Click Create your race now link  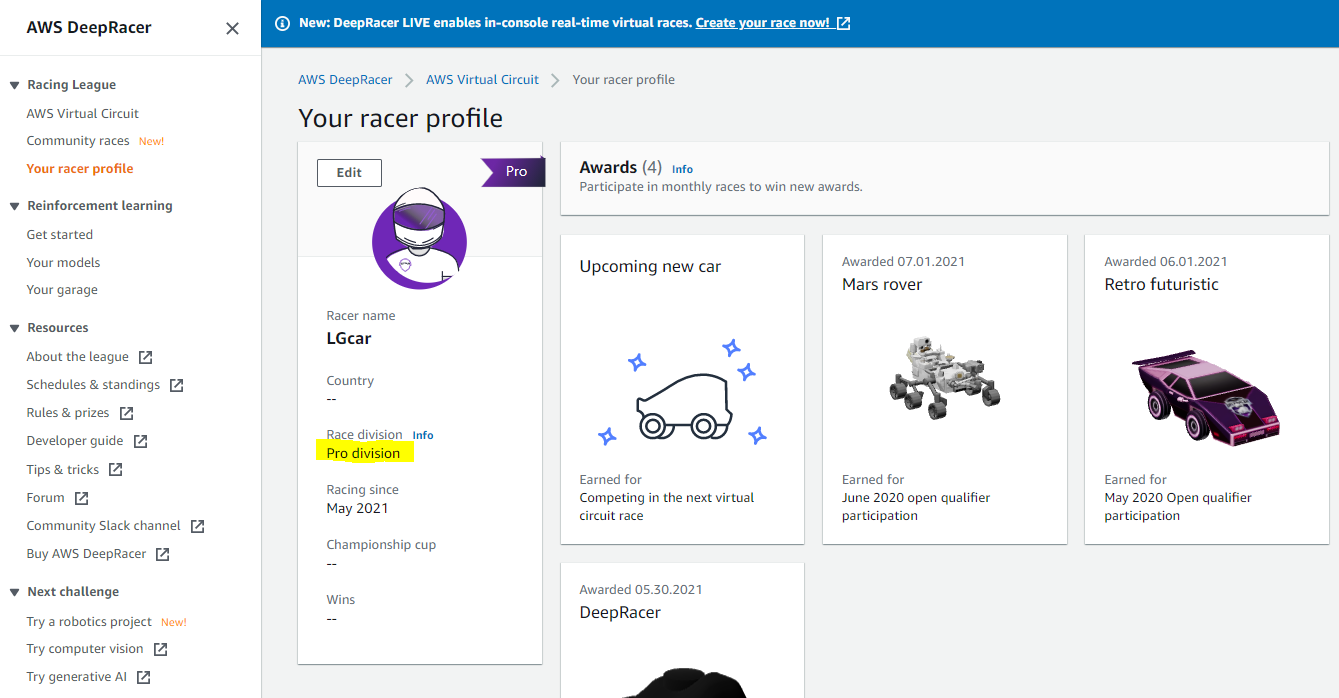pyautogui.click(x=763, y=23)
